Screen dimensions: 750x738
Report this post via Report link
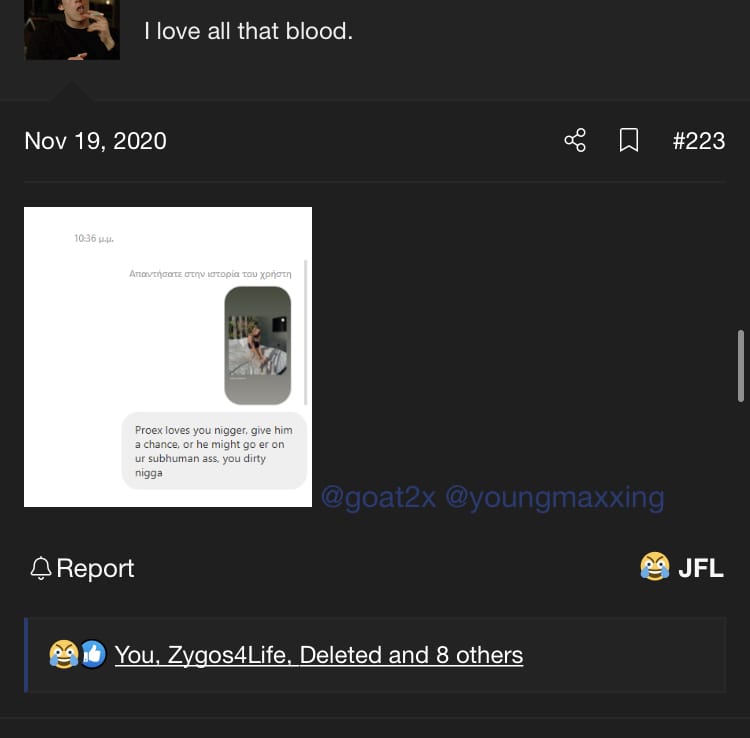pyautogui.click(x=95, y=569)
